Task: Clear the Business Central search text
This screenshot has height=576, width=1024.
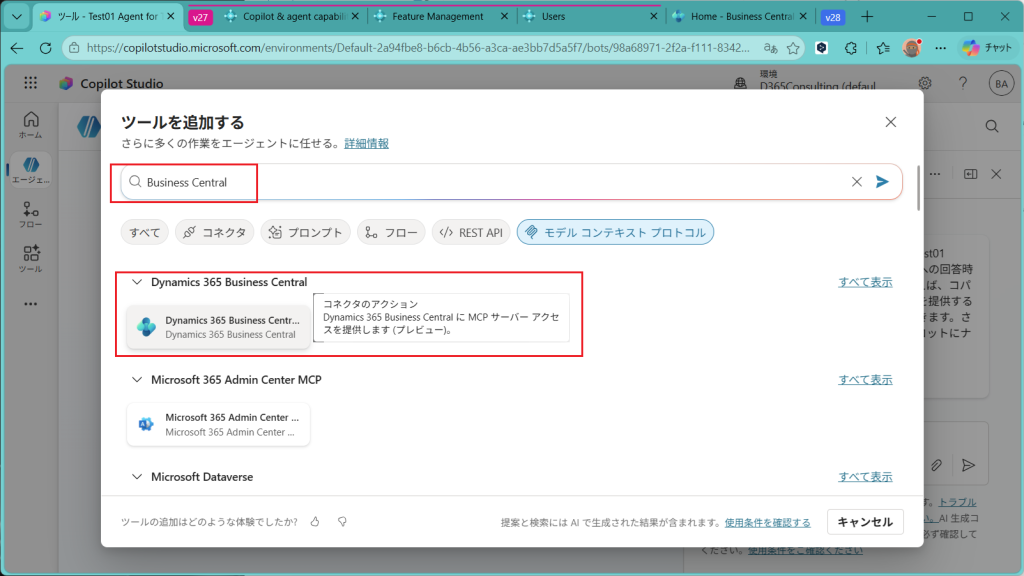Action: (856, 182)
